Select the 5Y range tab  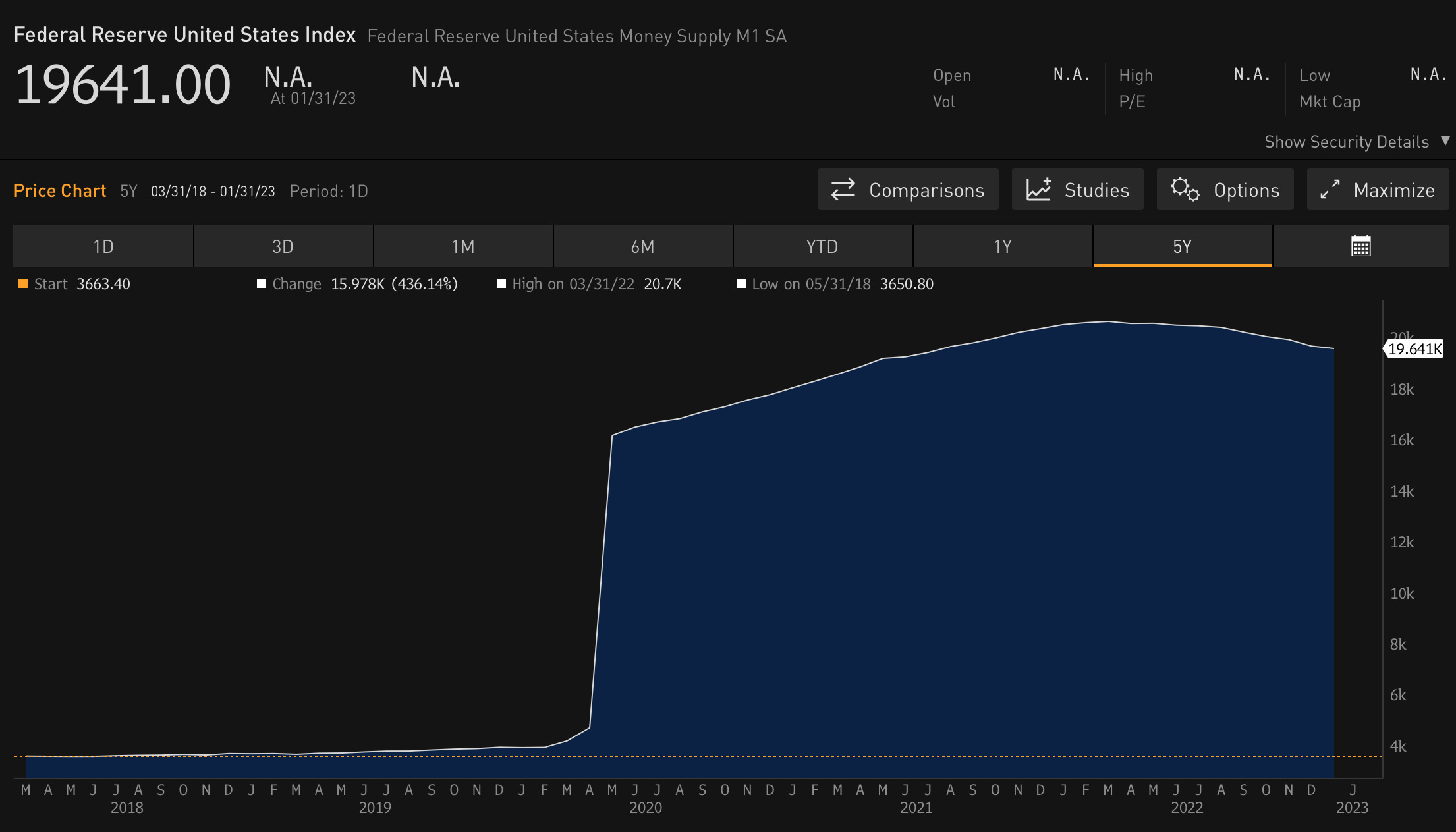(x=1183, y=246)
